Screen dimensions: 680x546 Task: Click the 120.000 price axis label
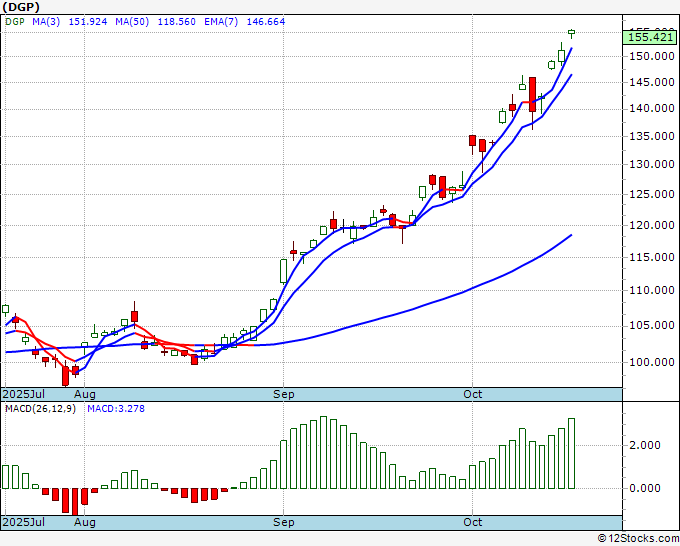pos(652,226)
